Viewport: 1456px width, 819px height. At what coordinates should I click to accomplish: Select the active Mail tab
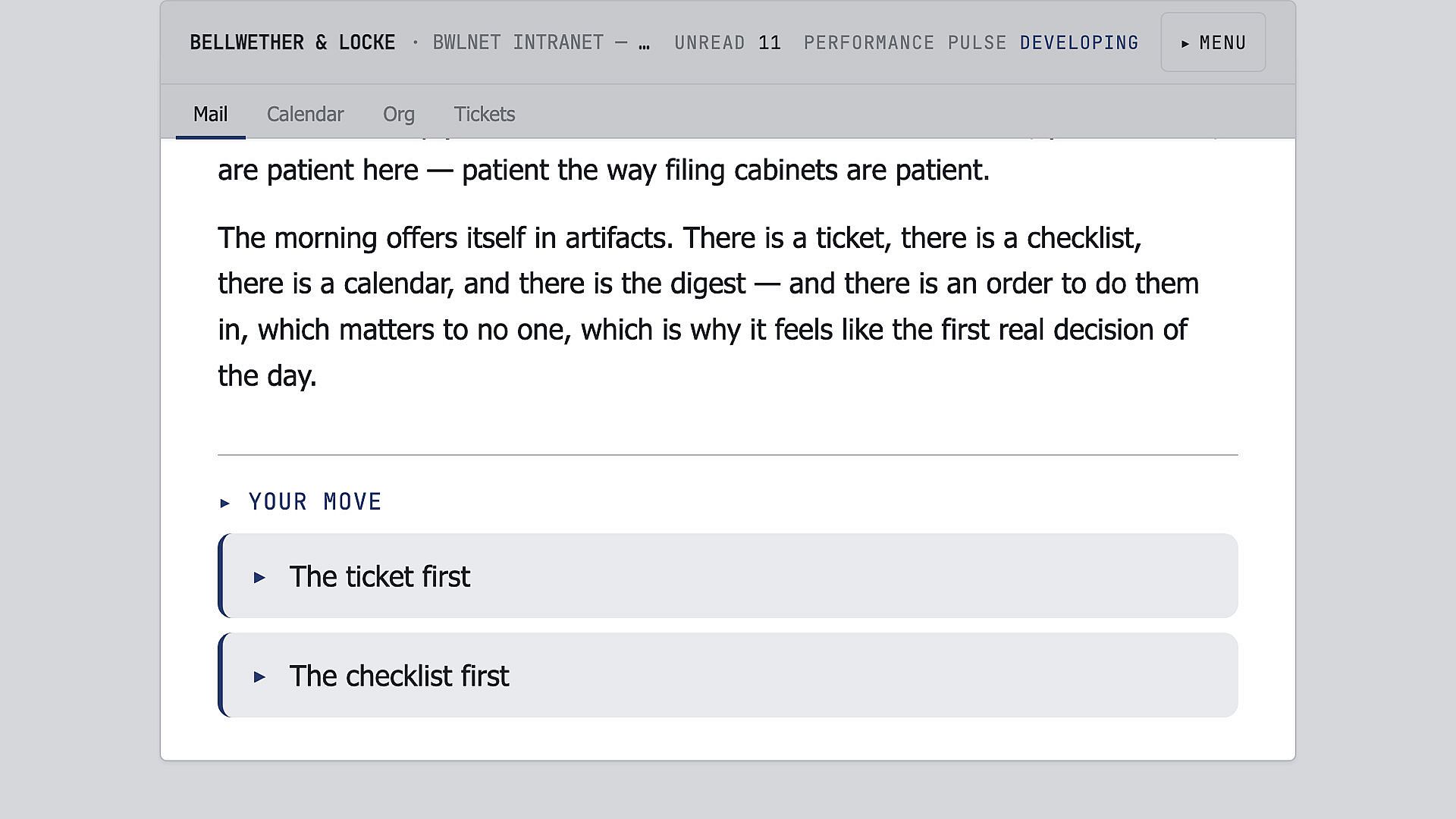point(210,114)
